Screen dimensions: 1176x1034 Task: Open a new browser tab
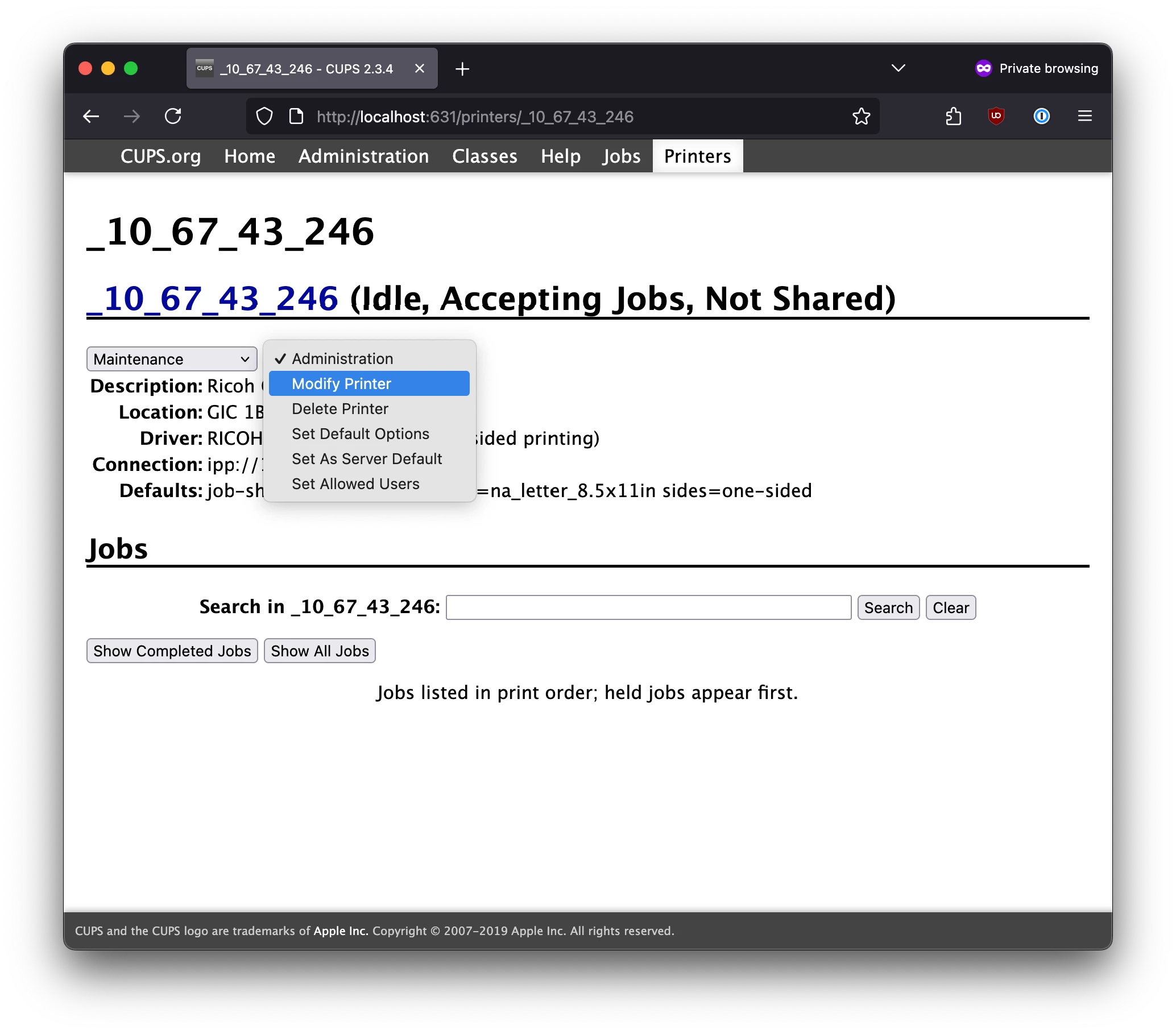pyautogui.click(x=462, y=69)
